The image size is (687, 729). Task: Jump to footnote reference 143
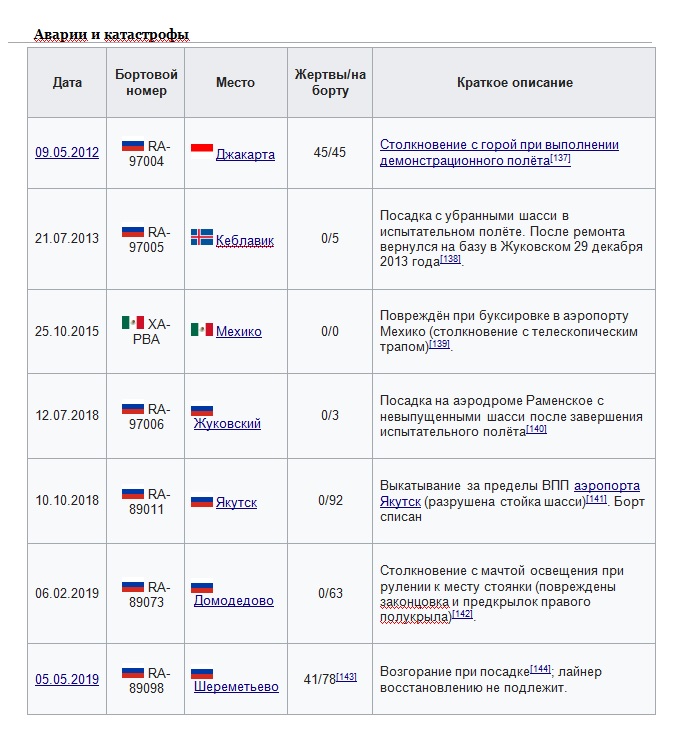click(x=346, y=677)
